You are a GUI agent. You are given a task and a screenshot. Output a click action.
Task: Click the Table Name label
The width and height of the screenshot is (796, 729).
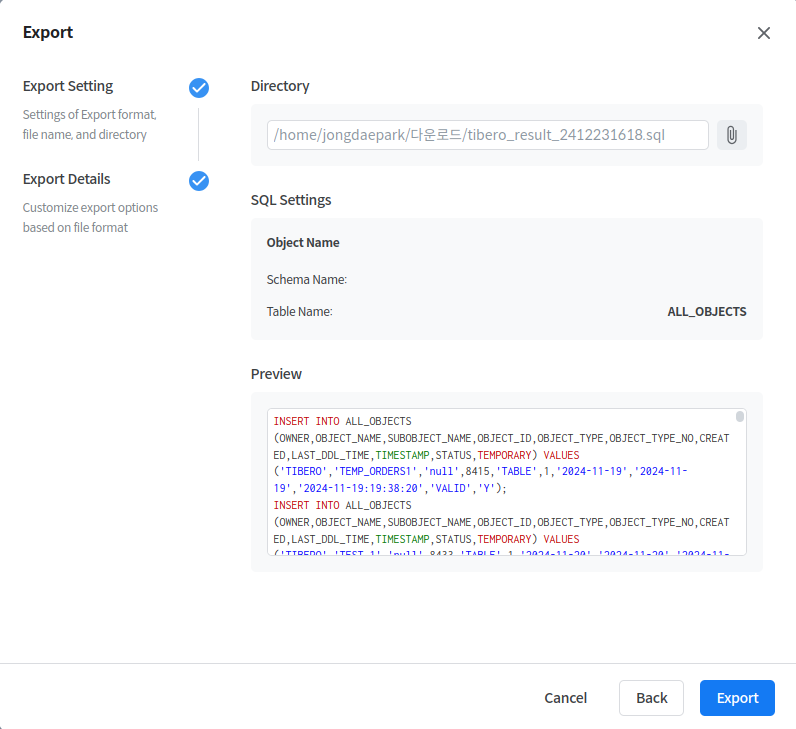coord(299,312)
